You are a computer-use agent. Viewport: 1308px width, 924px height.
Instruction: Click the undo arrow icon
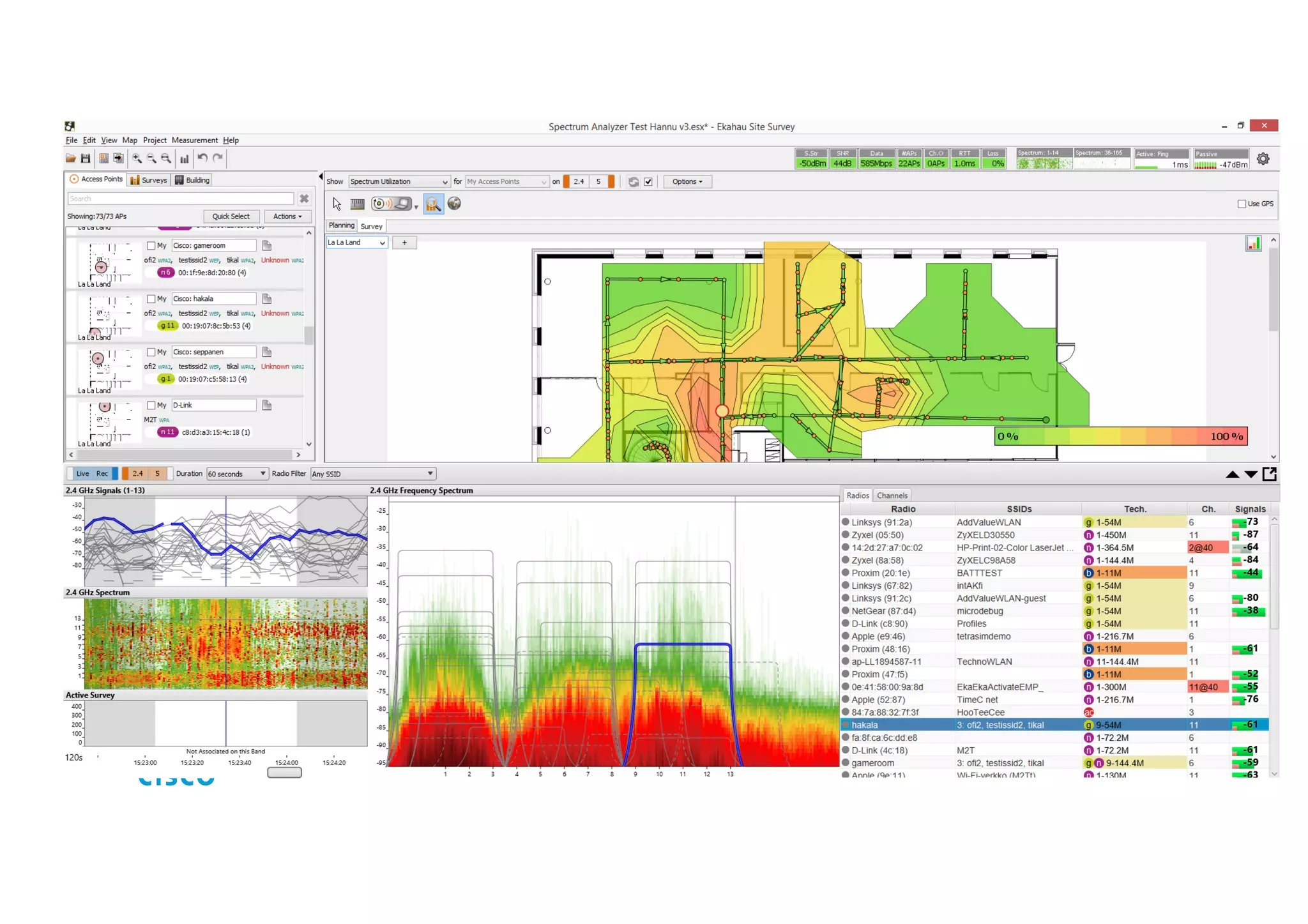click(202, 158)
